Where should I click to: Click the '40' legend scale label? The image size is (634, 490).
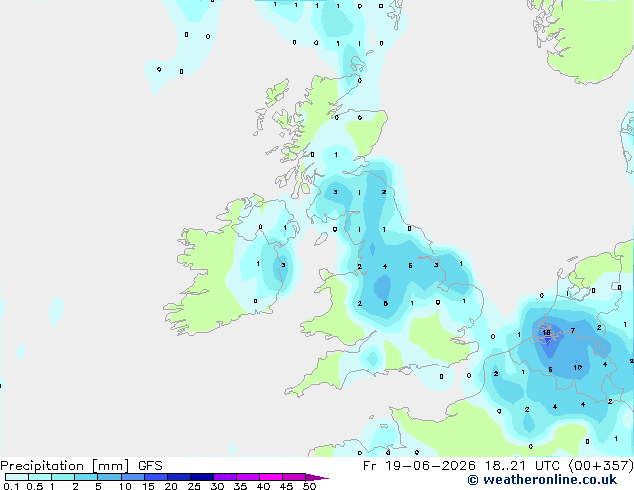point(263,486)
